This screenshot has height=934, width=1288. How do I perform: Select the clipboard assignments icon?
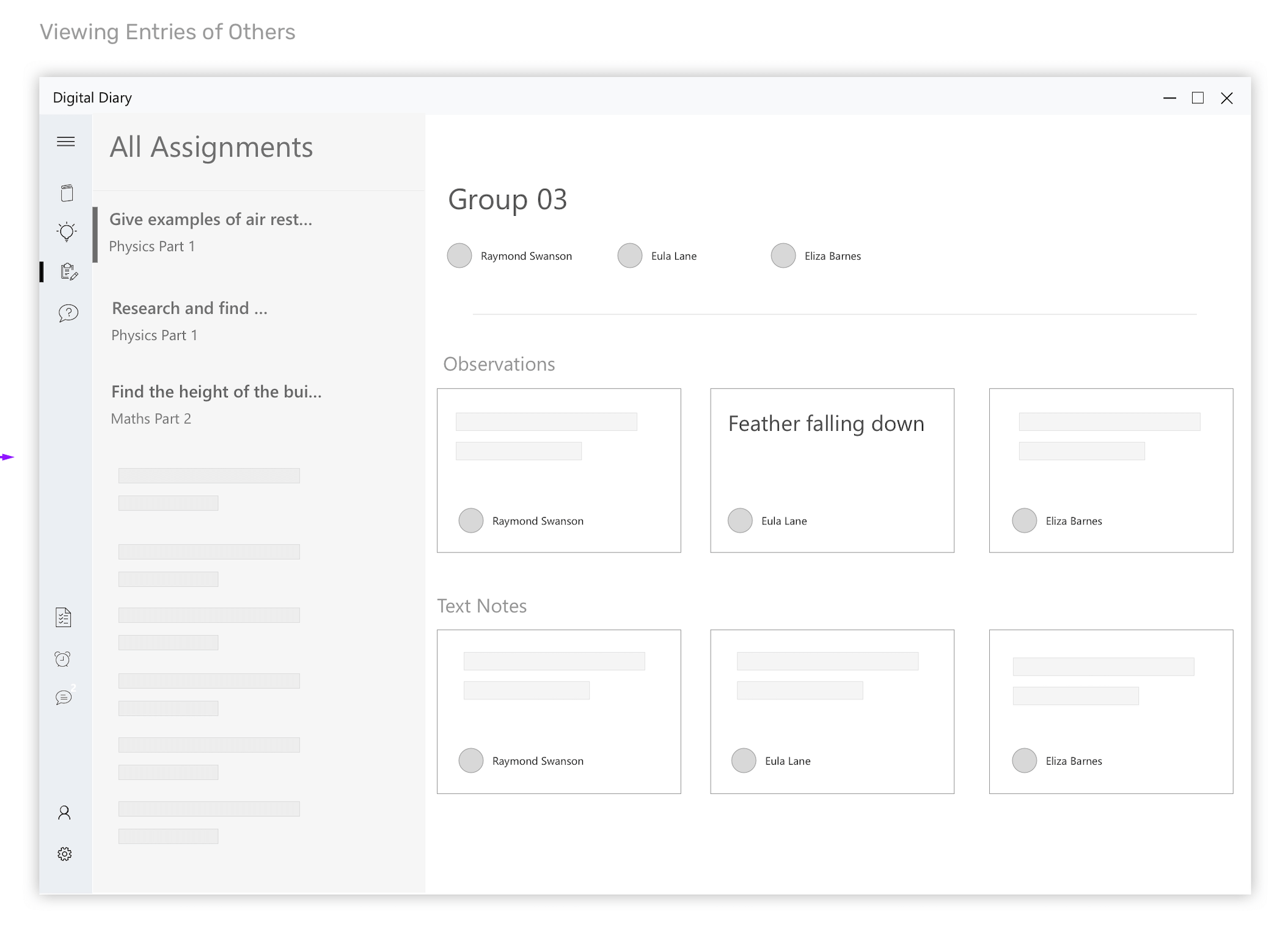(x=68, y=272)
